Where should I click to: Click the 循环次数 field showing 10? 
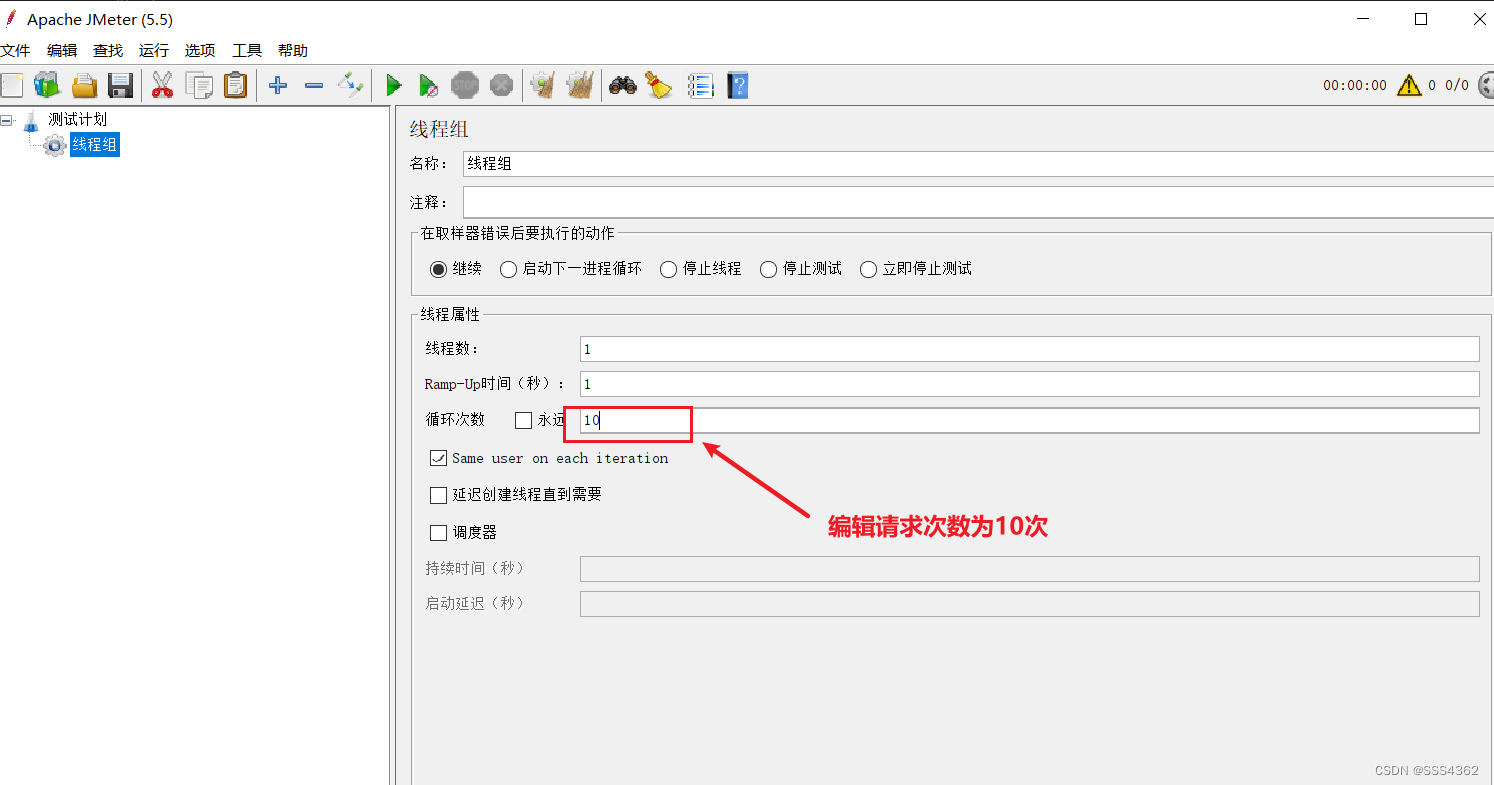tap(1029, 421)
